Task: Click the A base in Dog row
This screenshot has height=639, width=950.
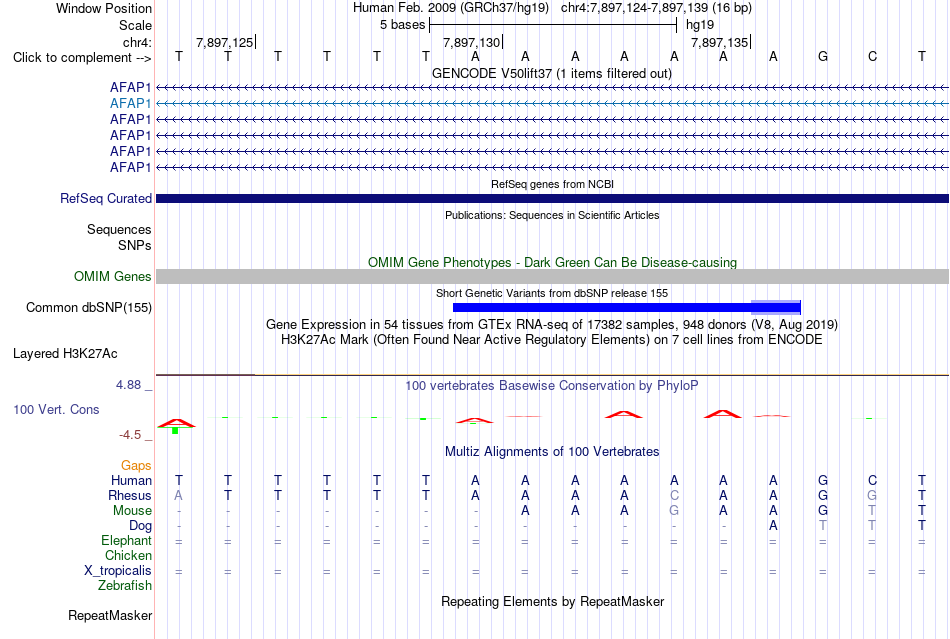Action: pyautogui.click(x=773, y=526)
